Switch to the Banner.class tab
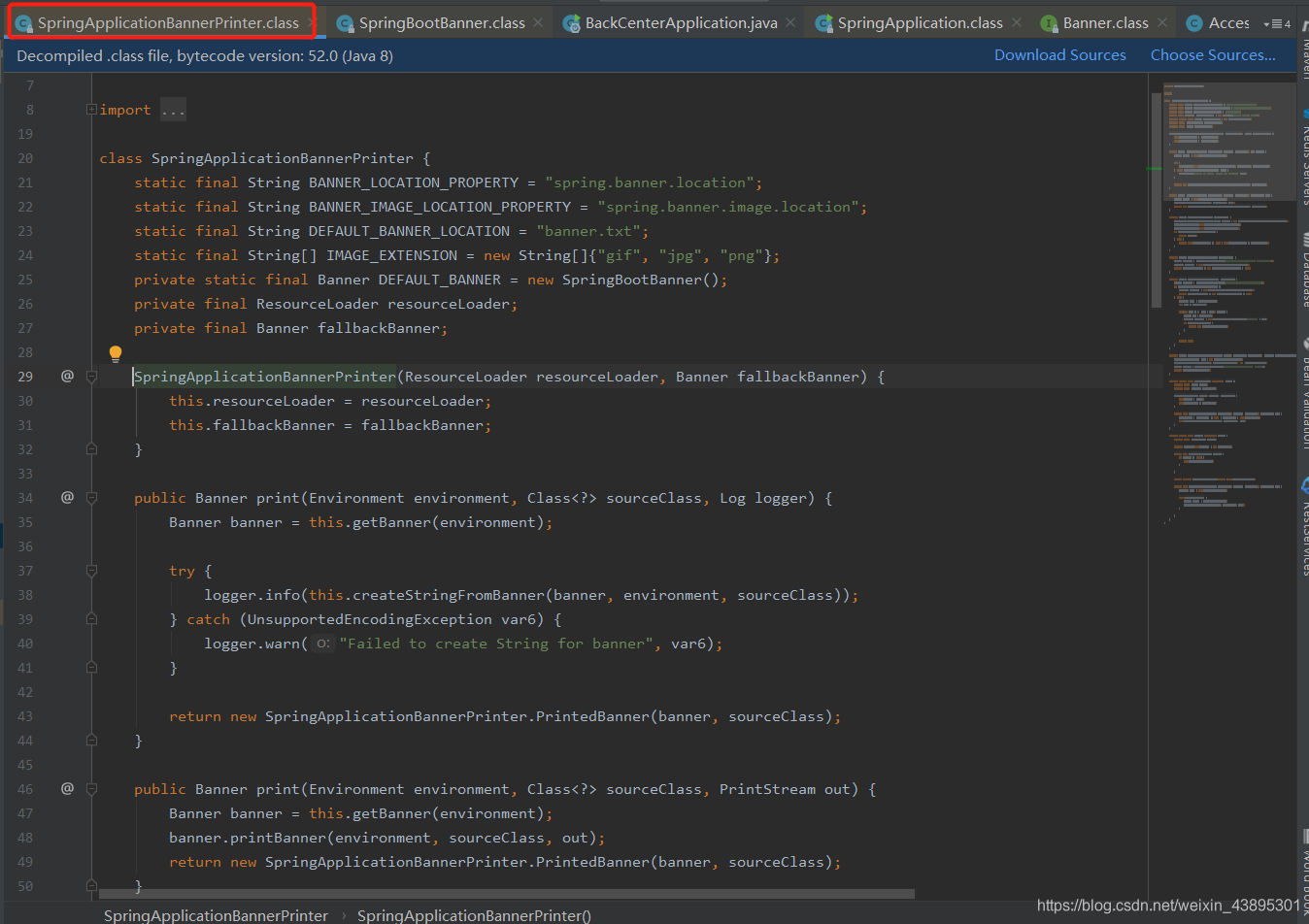 (1105, 22)
